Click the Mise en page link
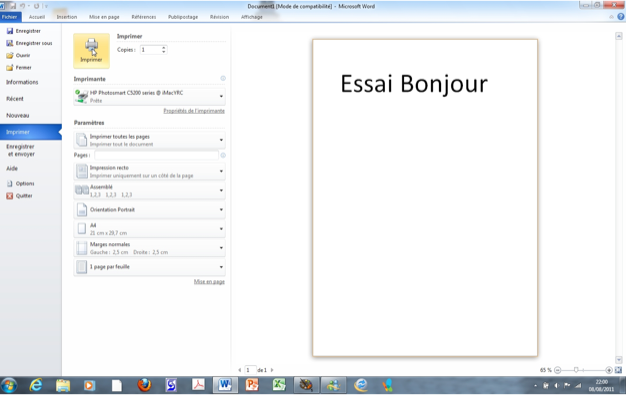Viewport: 626px width, 395px height. 209,282
